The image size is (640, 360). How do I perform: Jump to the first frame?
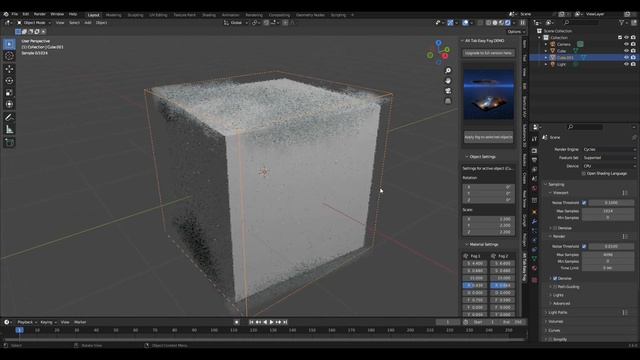click(x=251, y=322)
